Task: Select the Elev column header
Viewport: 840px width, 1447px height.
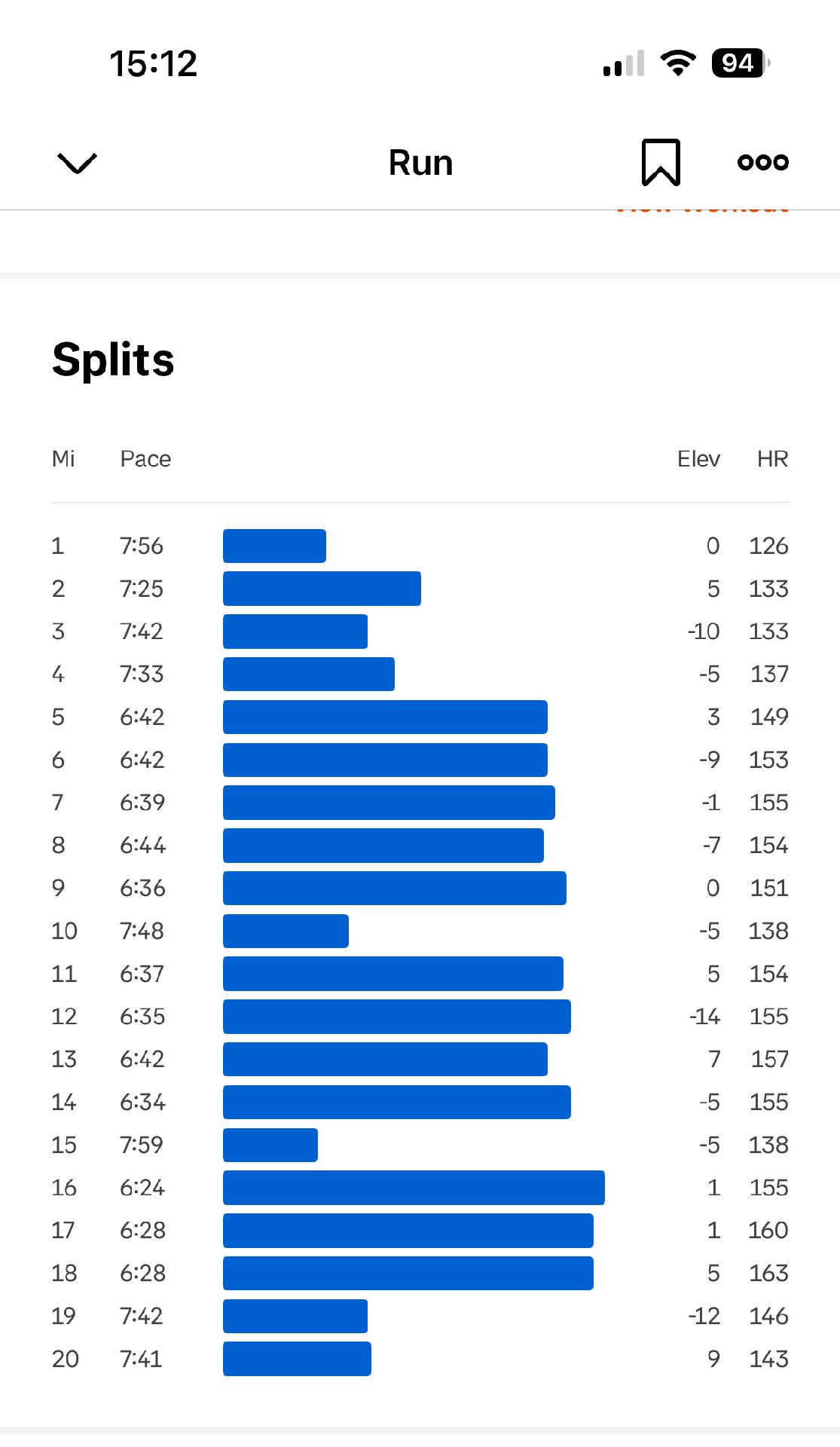Action: tap(698, 459)
